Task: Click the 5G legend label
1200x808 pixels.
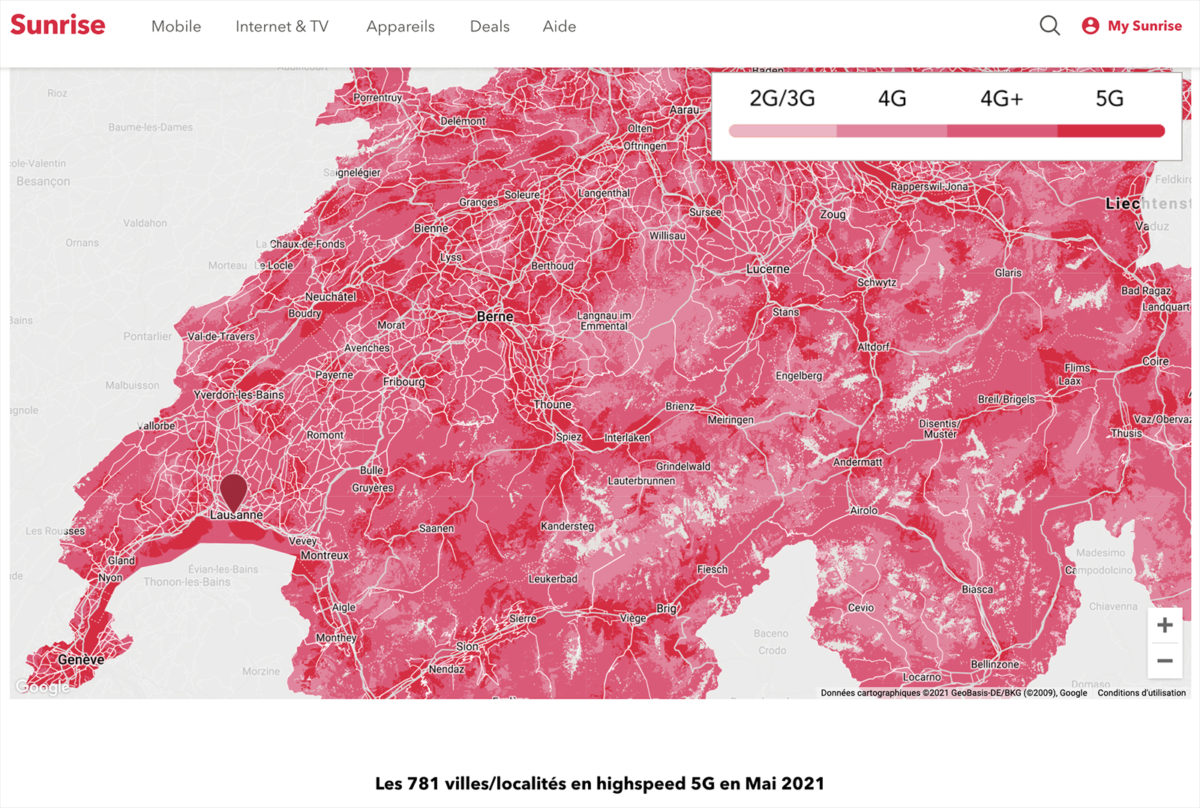Action: coord(1110,98)
